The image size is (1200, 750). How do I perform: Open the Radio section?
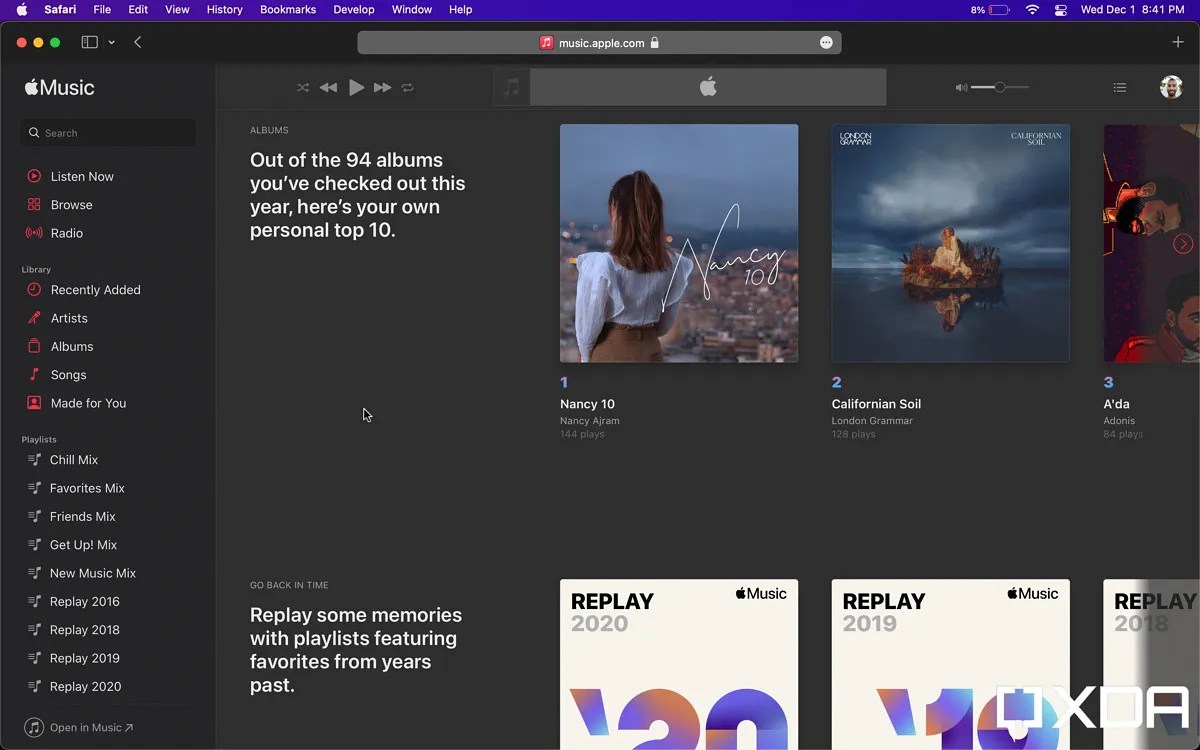tap(68, 232)
